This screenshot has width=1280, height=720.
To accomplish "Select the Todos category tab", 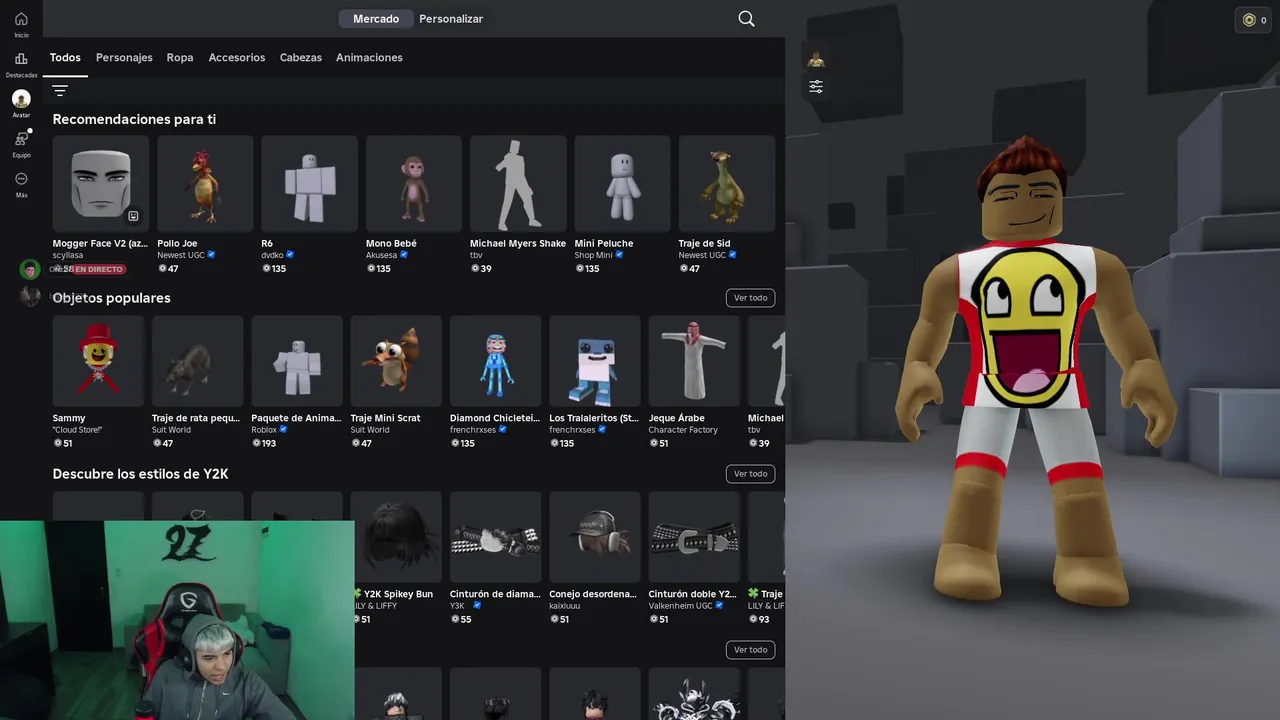I will coord(65,58).
